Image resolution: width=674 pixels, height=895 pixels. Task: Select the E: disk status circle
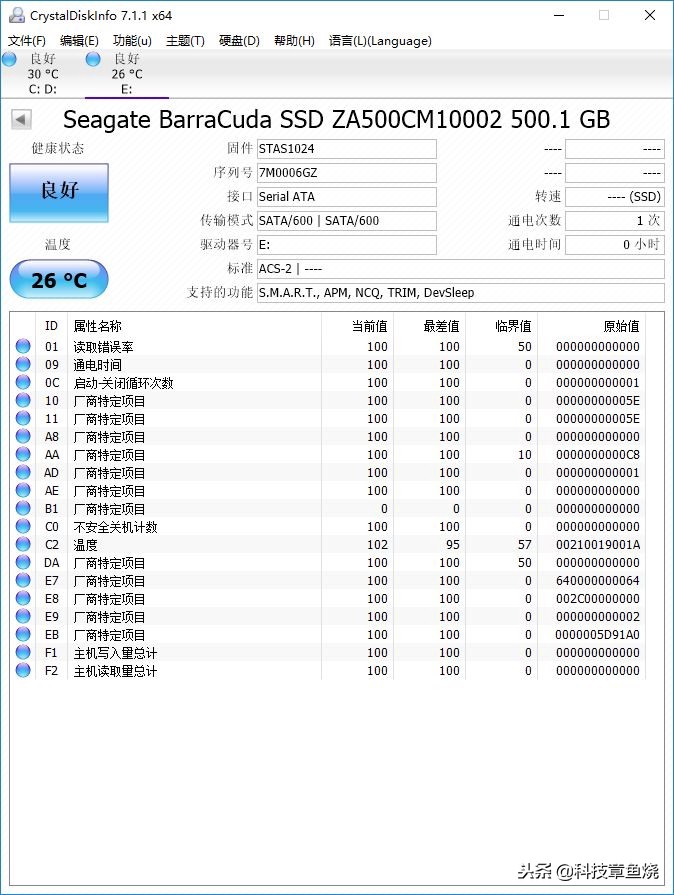(92, 58)
